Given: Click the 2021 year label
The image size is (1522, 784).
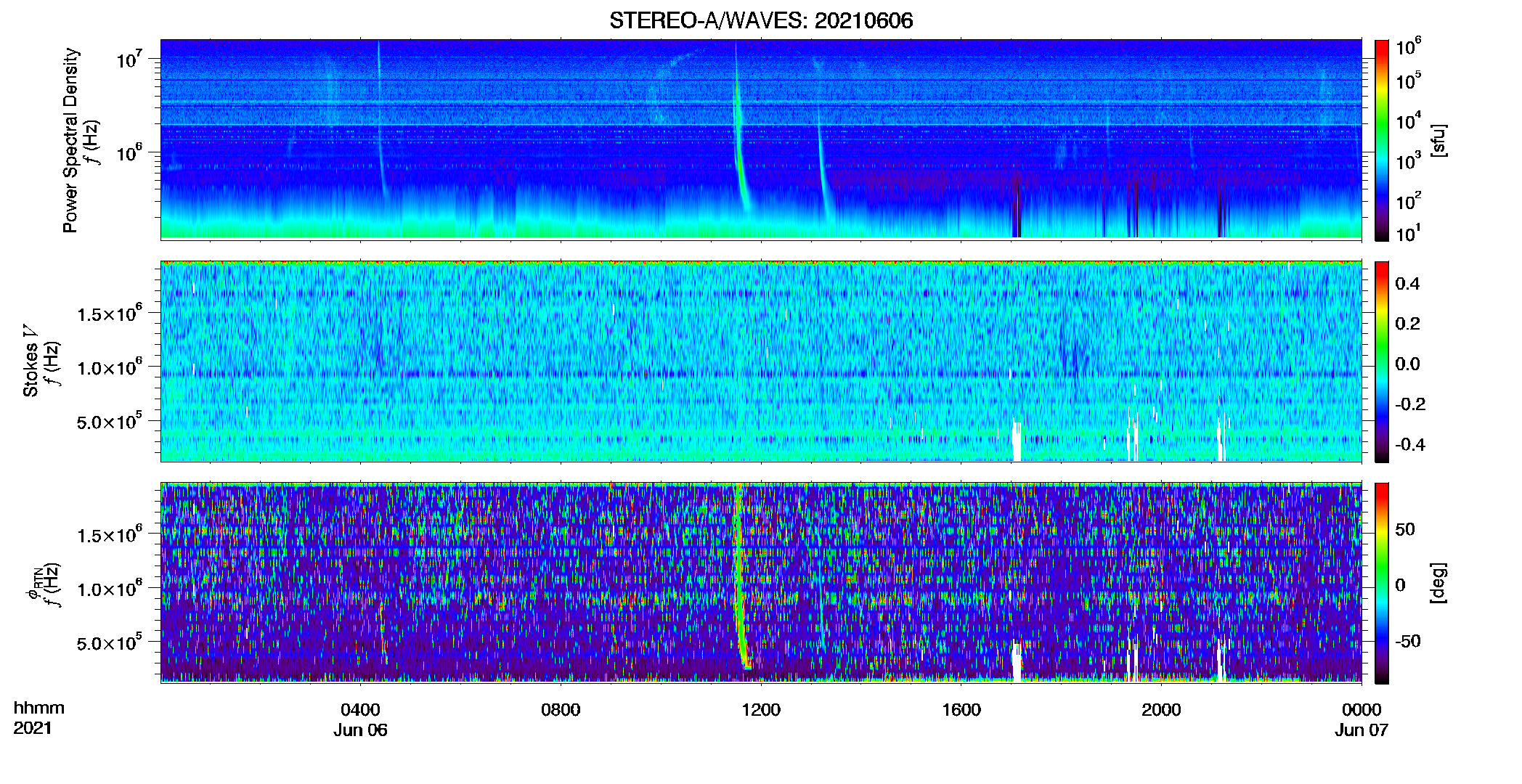Looking at the screenshot, I should pos(33,727).
